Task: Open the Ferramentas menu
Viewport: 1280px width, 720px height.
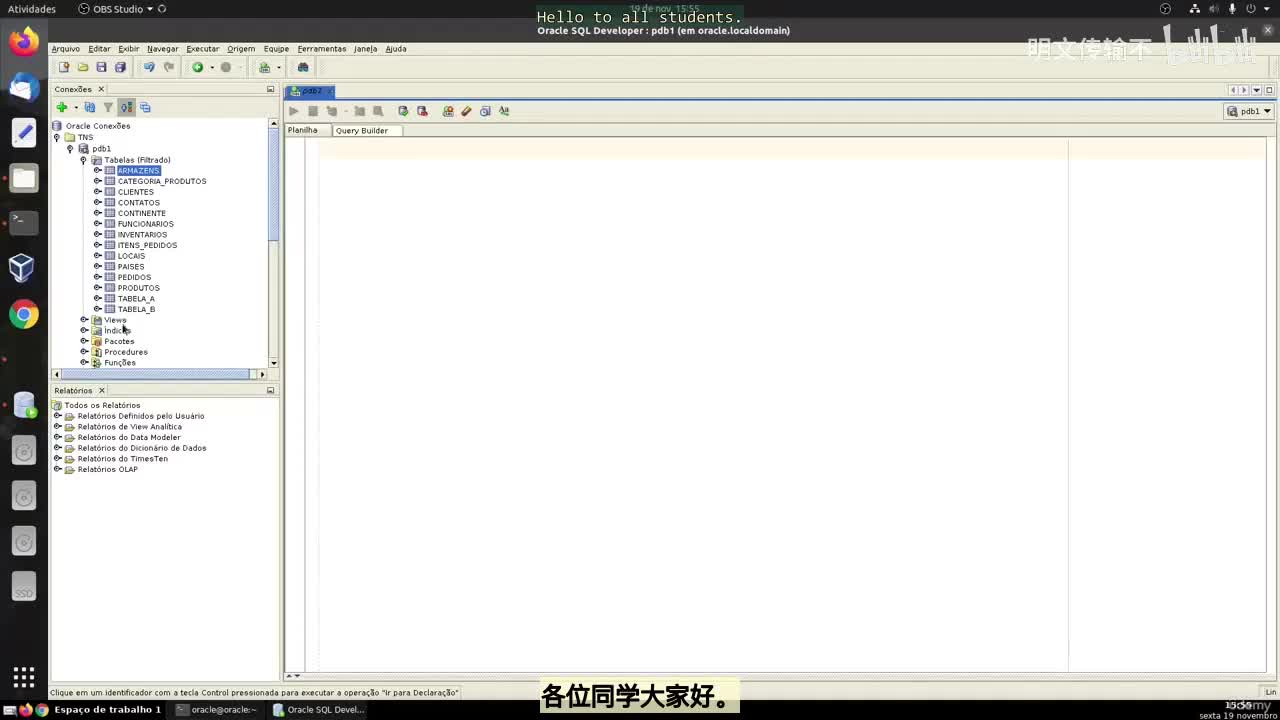Action: (322, 49)
